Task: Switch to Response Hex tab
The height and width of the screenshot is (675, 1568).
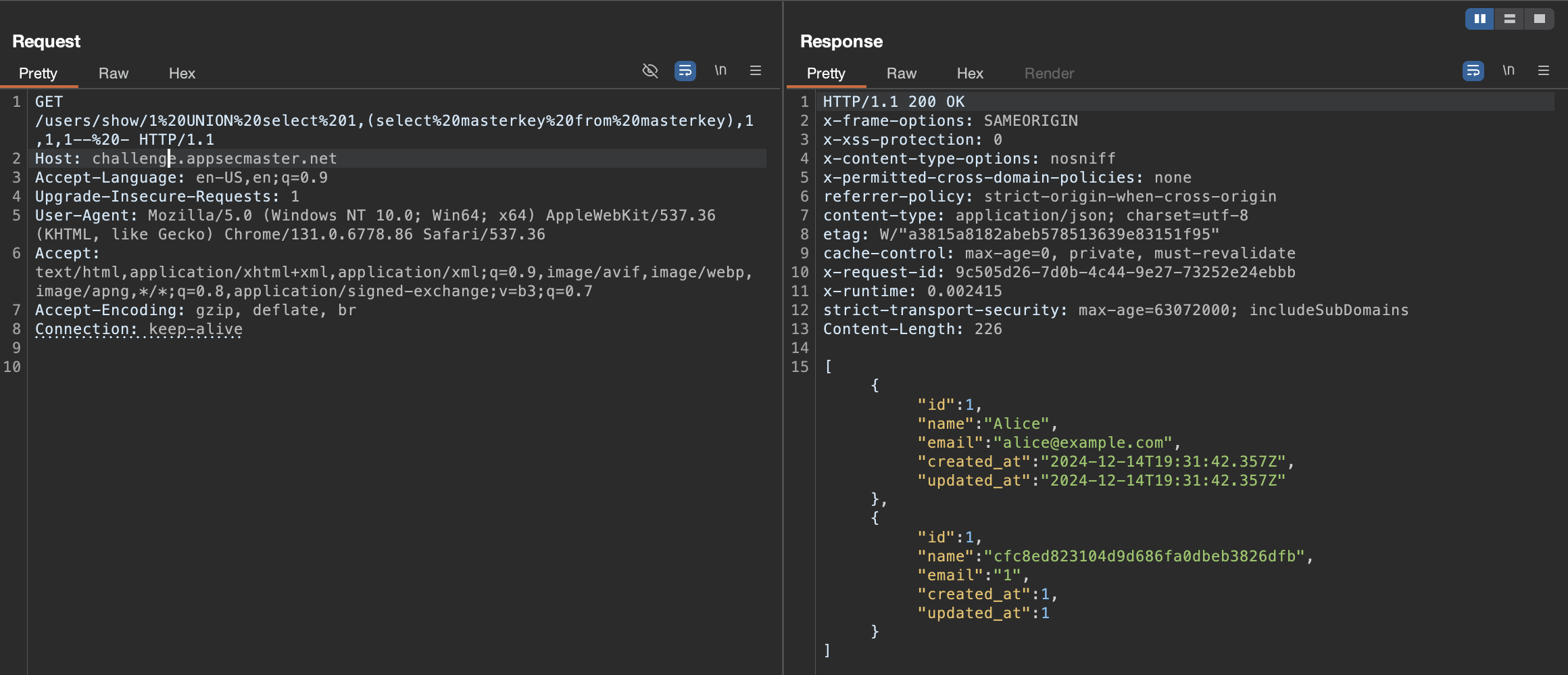Action: (x=970, y=73)
